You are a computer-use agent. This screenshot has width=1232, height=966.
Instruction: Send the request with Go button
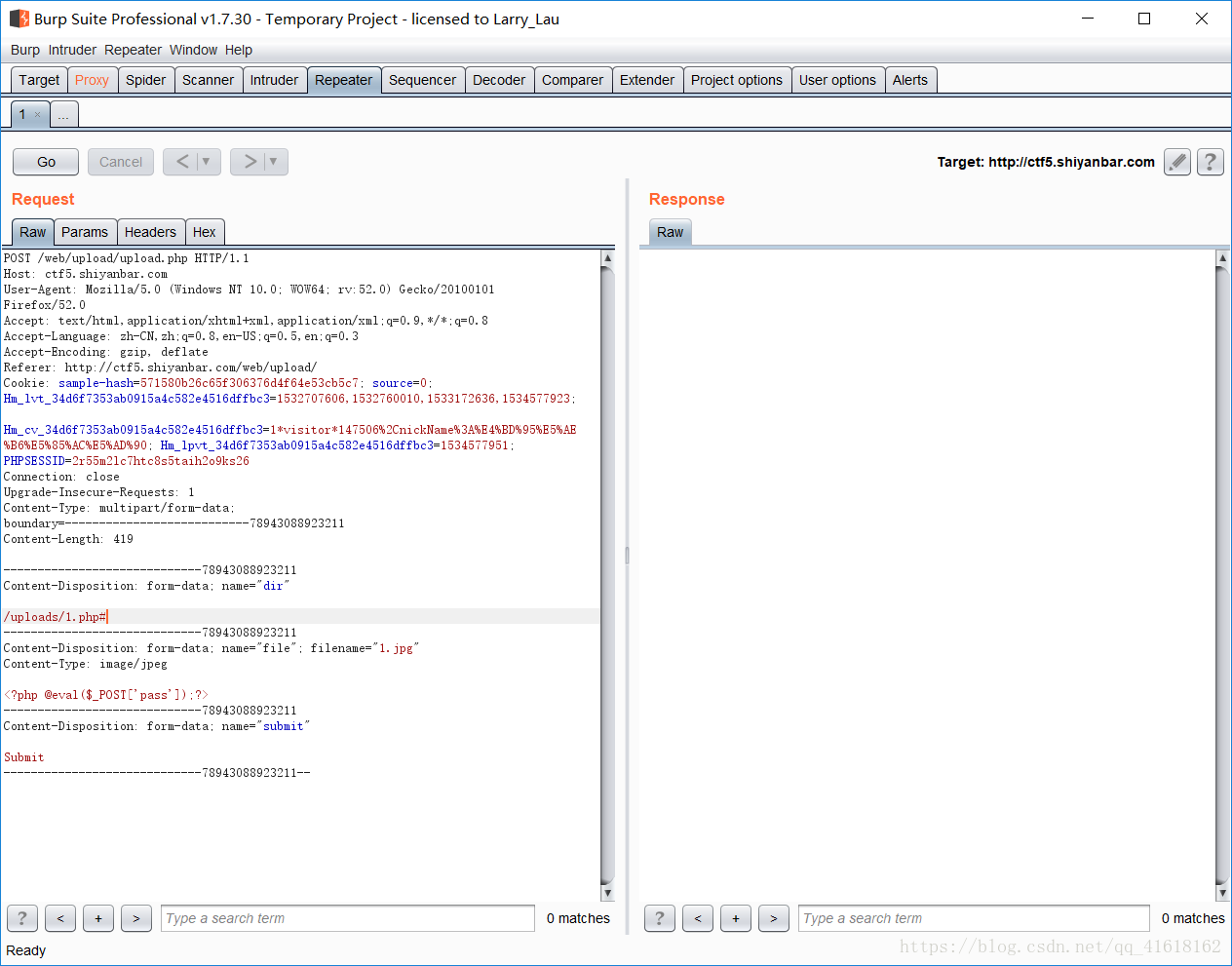coord(47,162)
